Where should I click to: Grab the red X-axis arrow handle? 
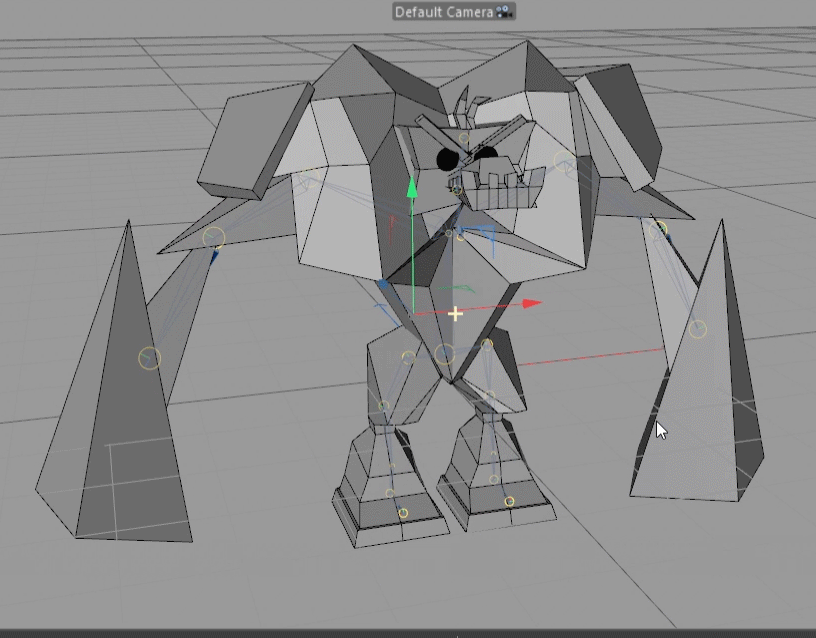(532, 303)
